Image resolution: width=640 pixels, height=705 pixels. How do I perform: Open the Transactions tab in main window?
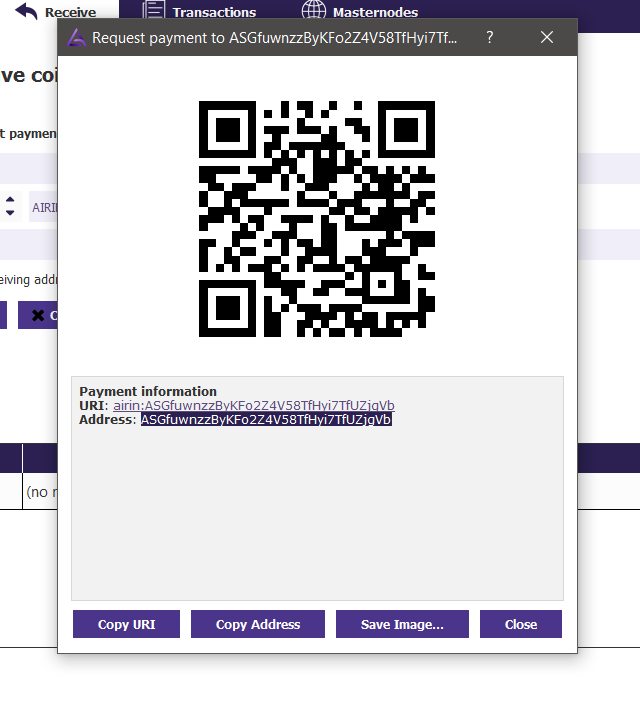(200, 12)
